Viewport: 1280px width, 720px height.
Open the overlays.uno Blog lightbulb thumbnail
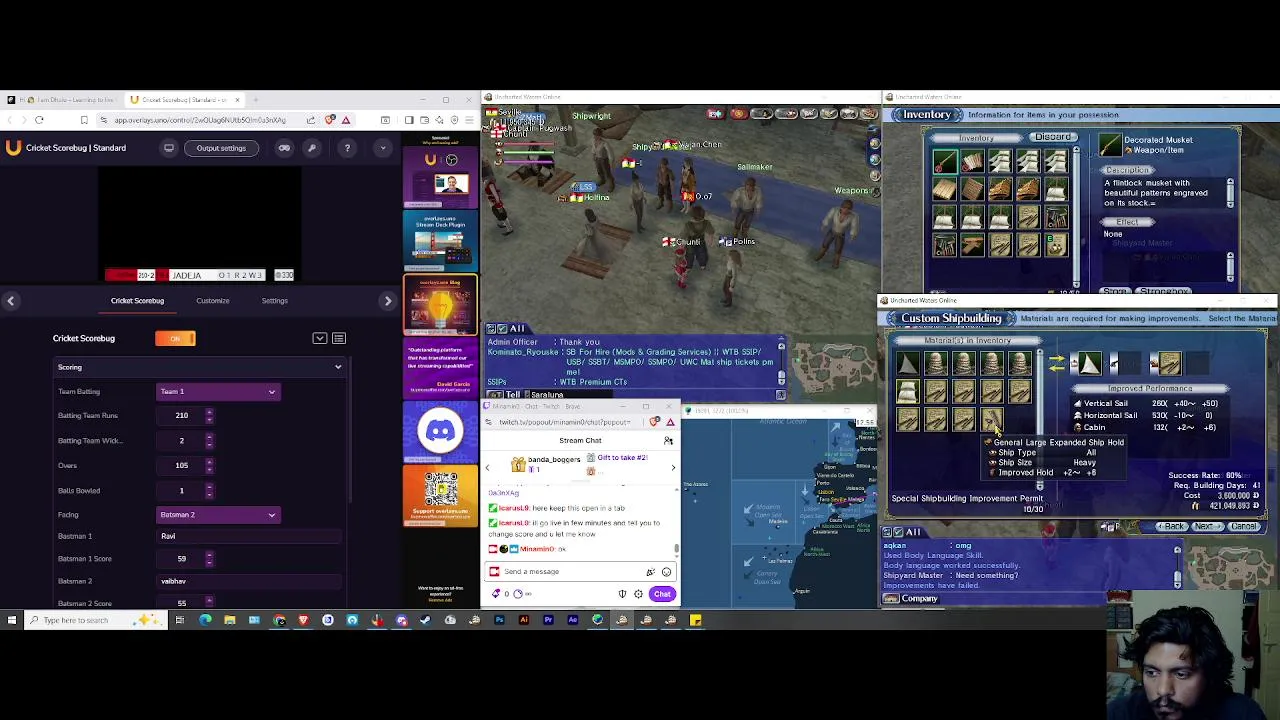440,306
